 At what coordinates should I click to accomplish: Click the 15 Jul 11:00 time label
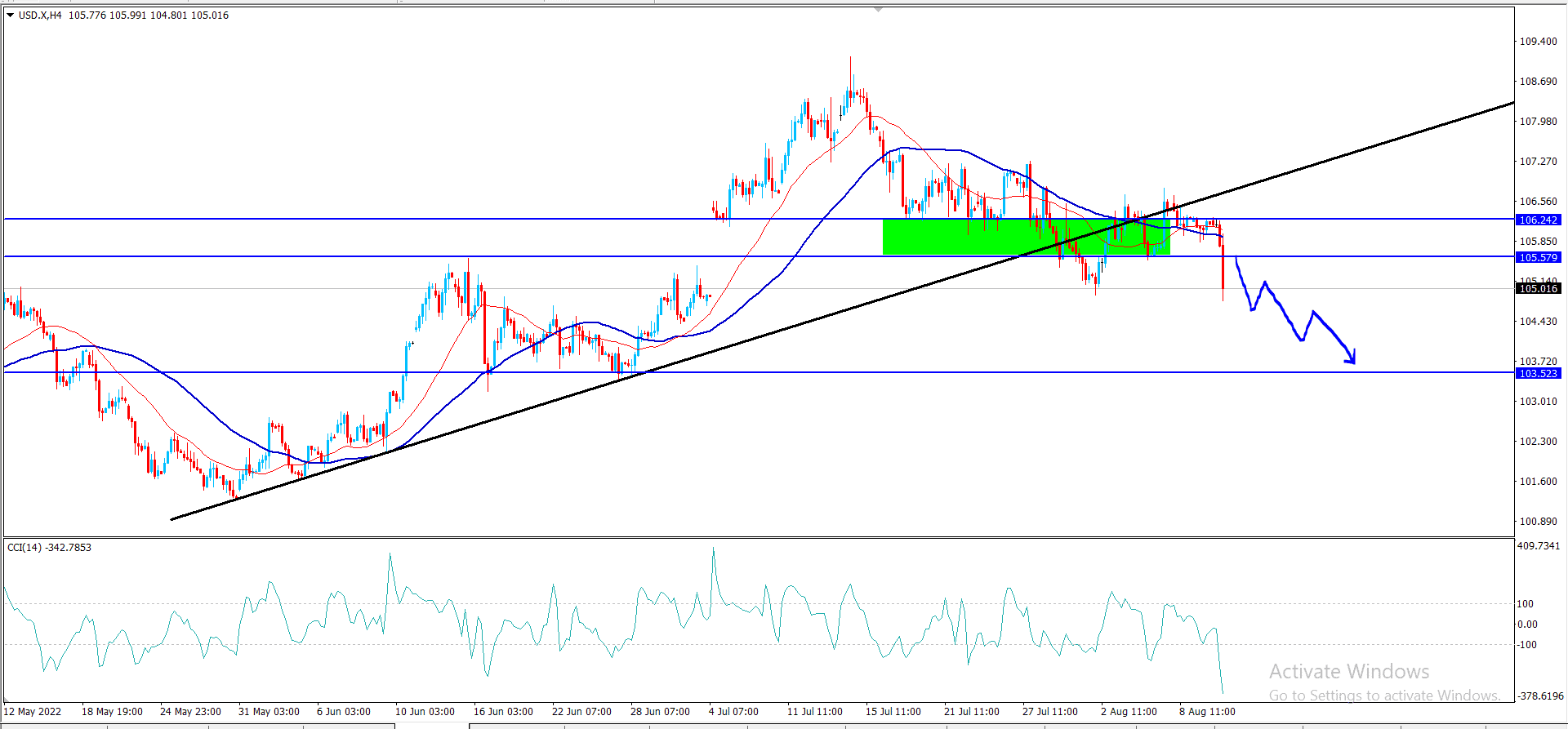[x=893, y=712]
